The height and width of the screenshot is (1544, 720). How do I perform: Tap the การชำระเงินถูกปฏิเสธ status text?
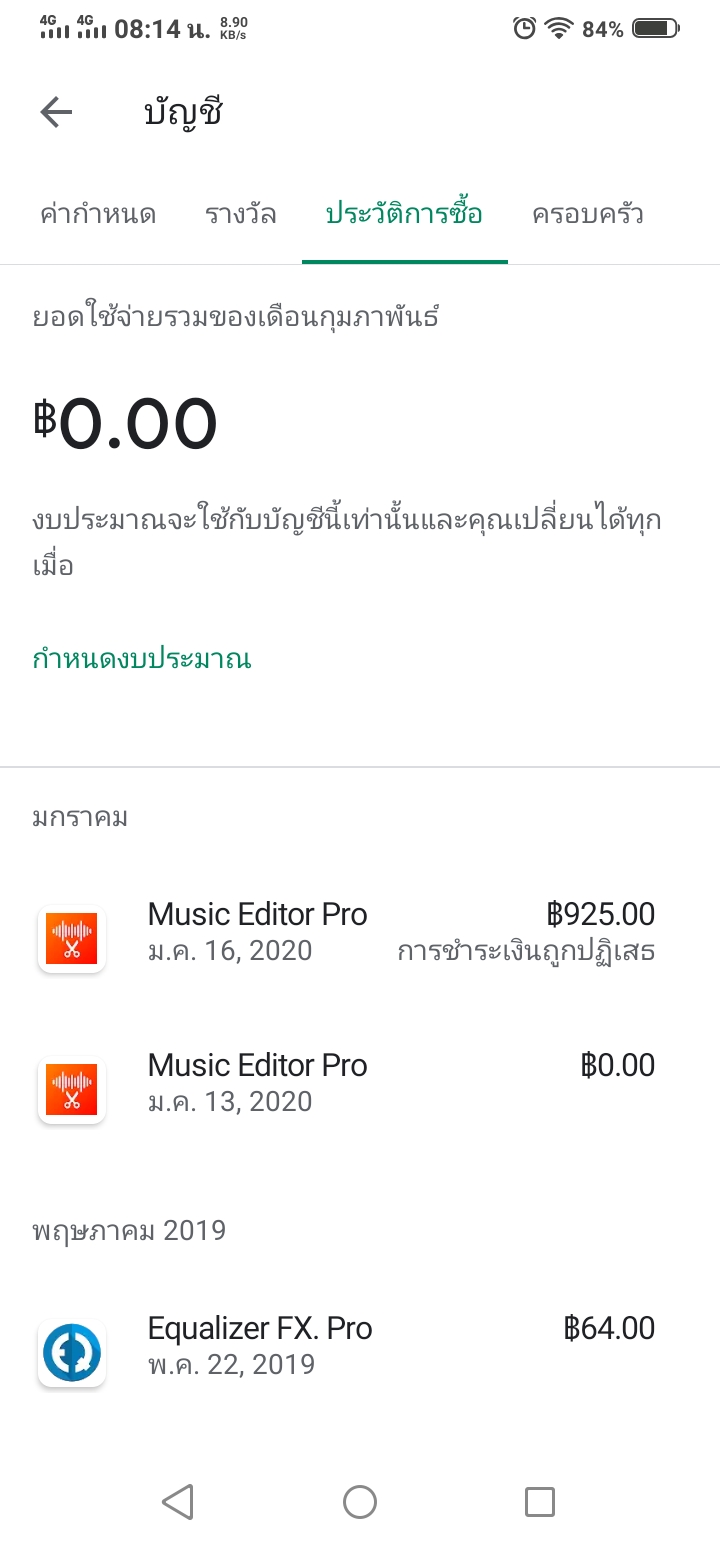coord(526,951)
